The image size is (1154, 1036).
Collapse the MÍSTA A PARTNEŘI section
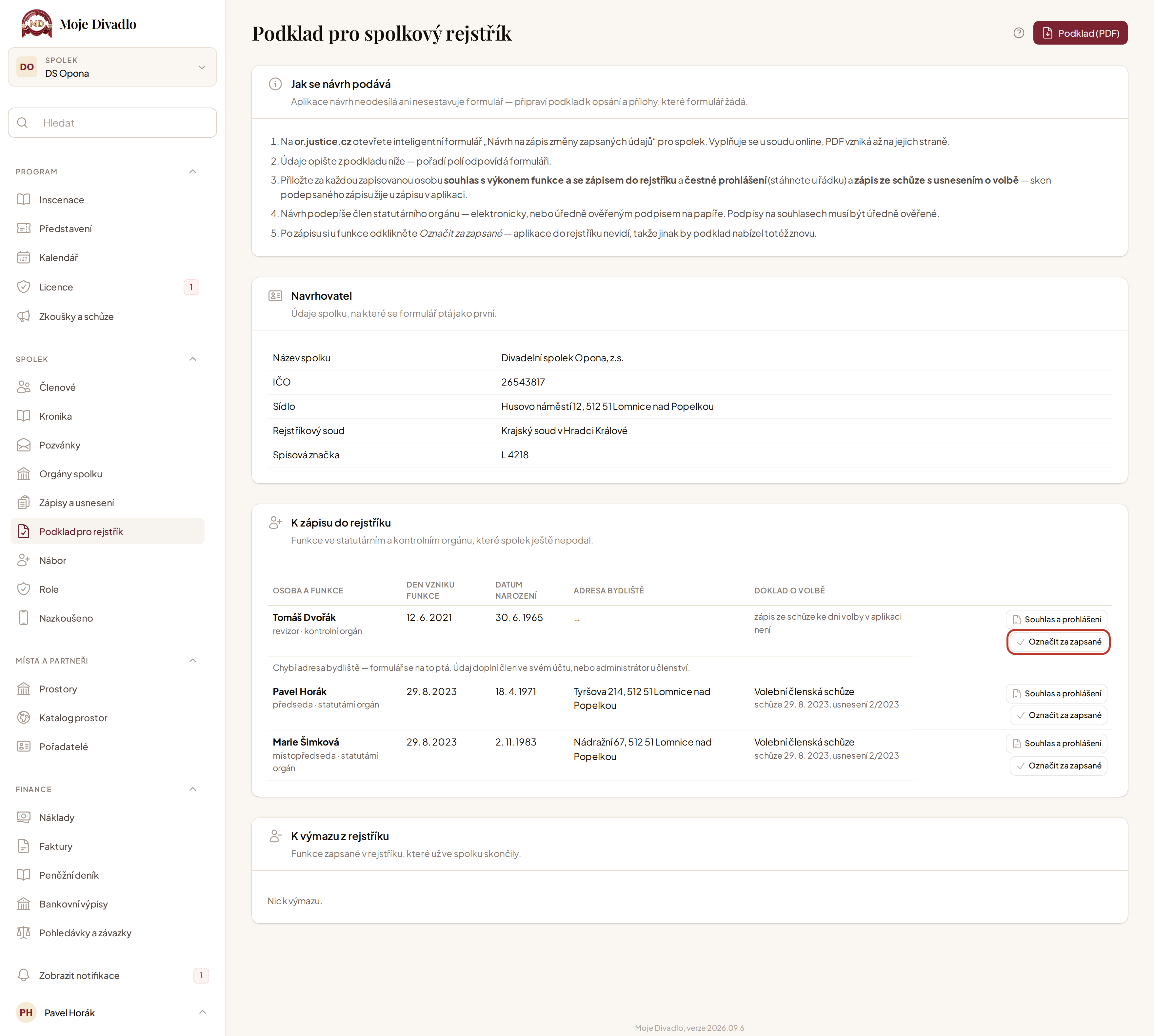[192, 661]
